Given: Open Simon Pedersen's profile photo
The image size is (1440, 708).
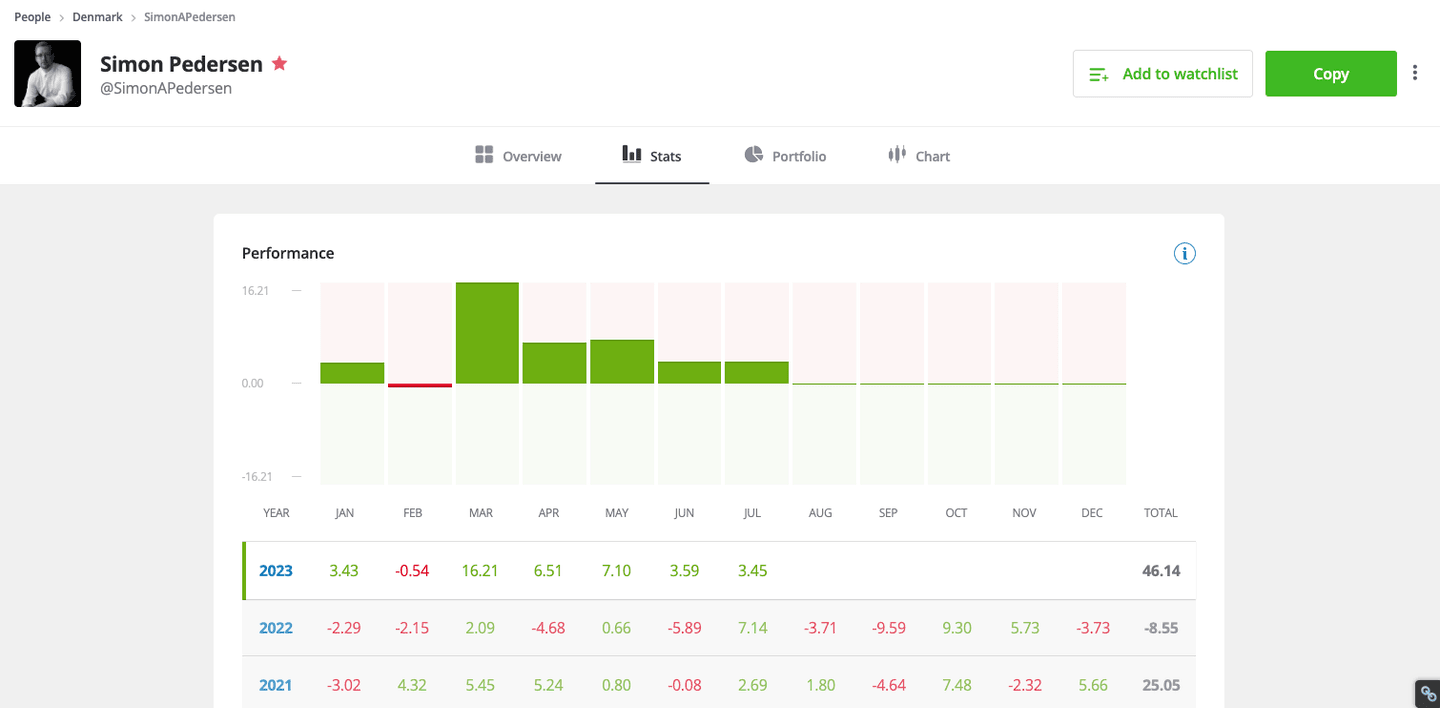Looking at the screenshot, I should [x=47, y=74].
